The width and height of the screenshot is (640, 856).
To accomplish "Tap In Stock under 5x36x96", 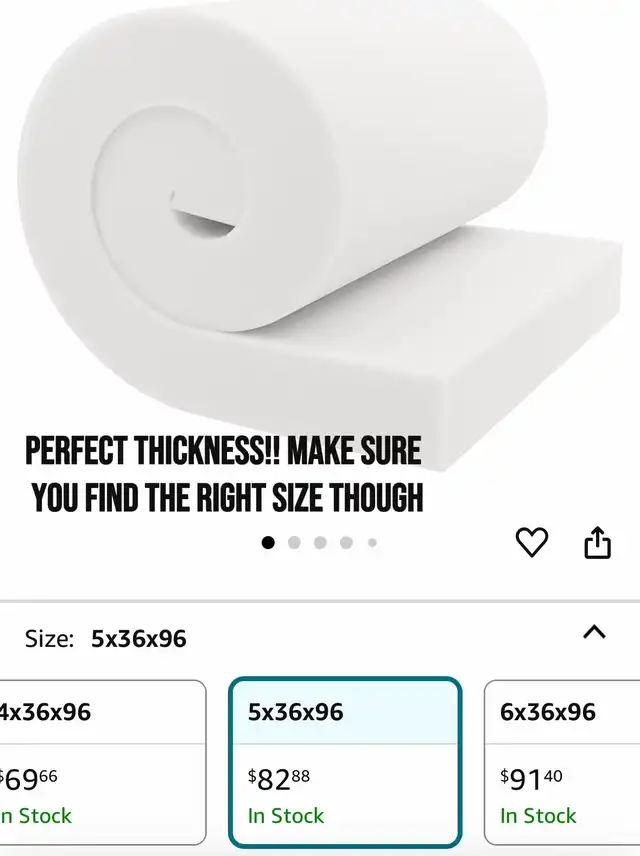I will [286, 816].
